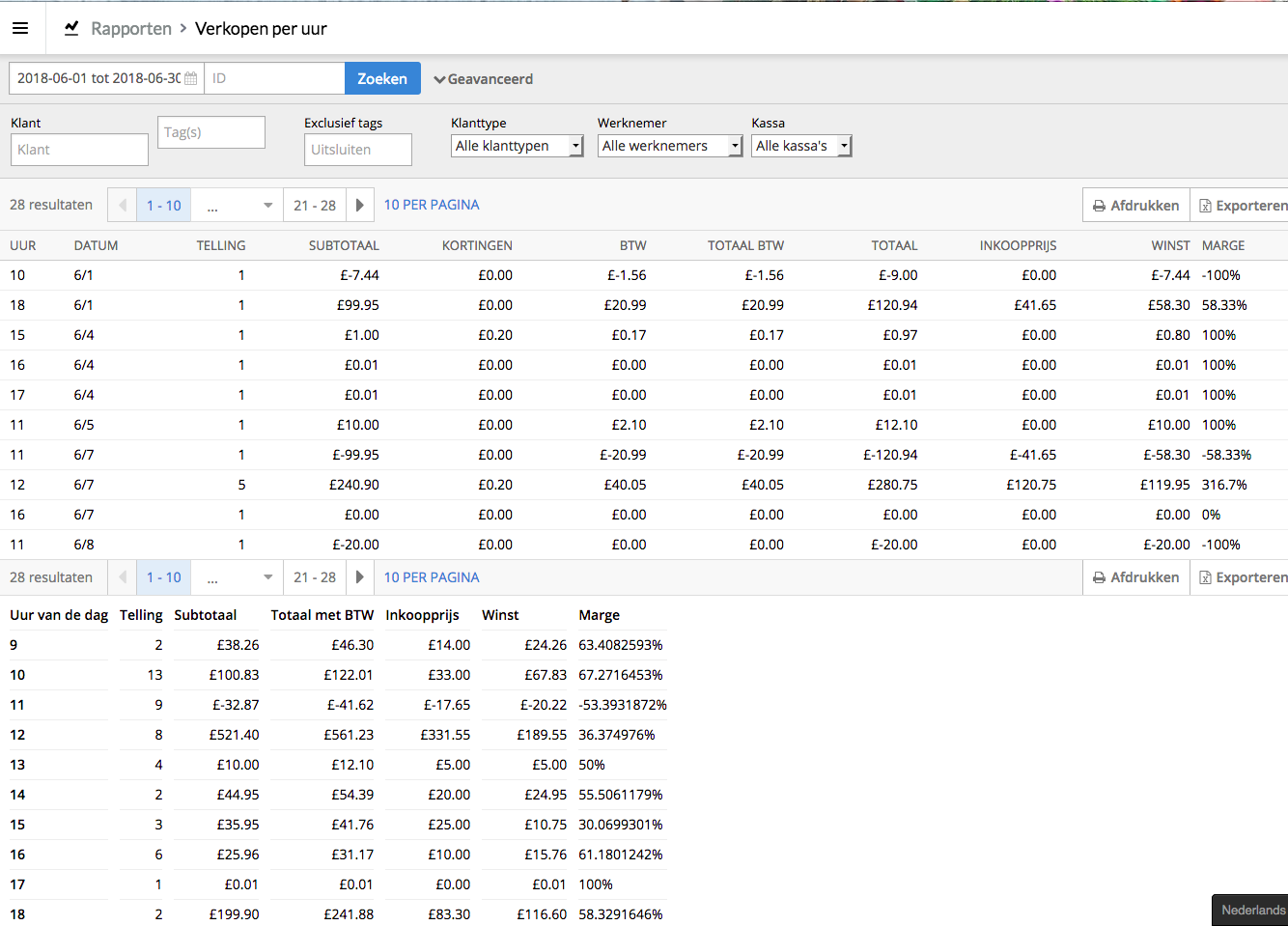Expand the Geavanceerd search options
Image resolution: width=1288 pixels, height=926 pixels.
pos(484,79)
